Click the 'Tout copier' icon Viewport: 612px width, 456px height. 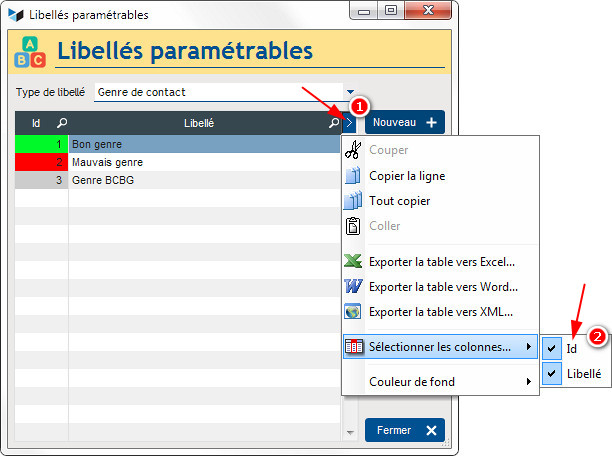pos(352,201)
